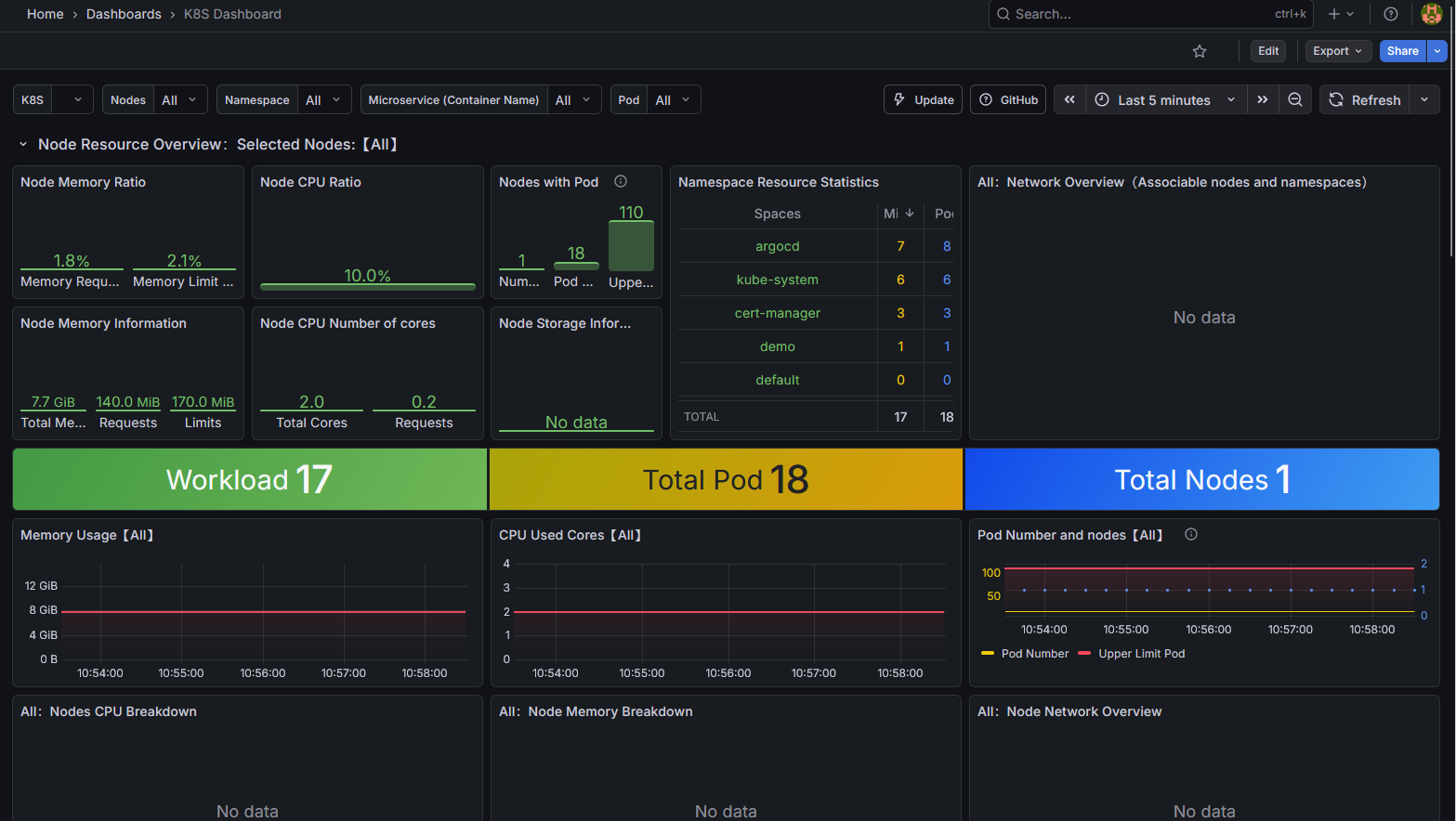Go to Home from the breadcrumb
Viewport: 1456px width, 821px height.
point(45,14)
